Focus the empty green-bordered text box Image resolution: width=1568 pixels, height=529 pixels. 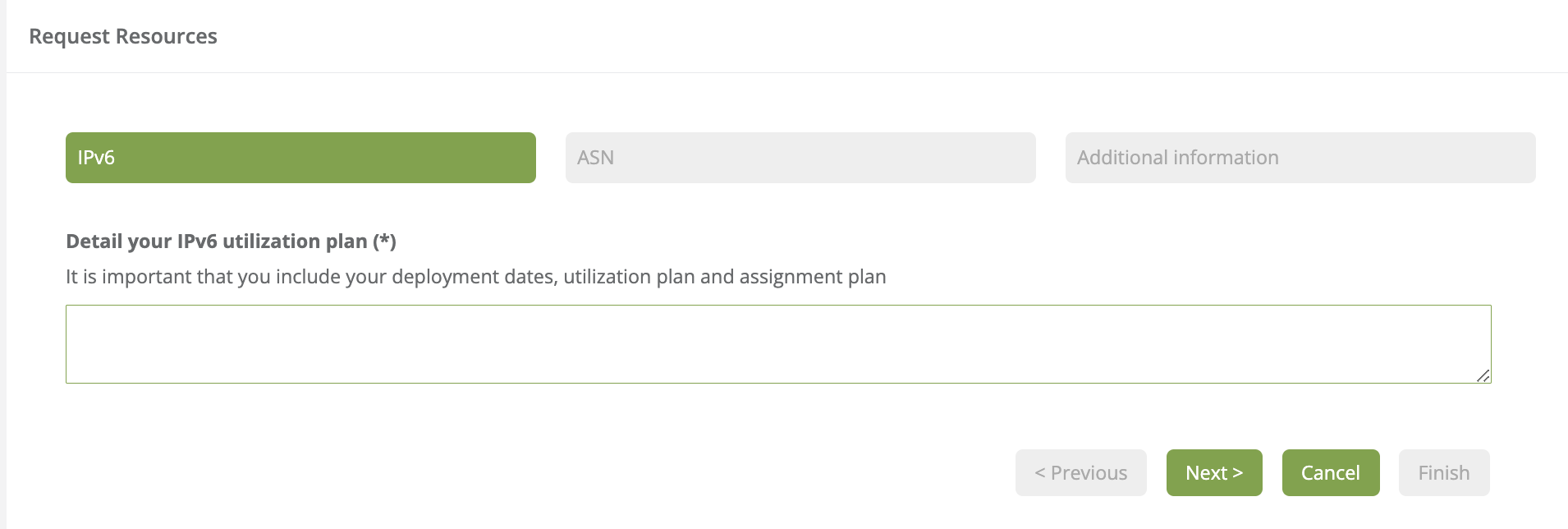pos(778,344)
